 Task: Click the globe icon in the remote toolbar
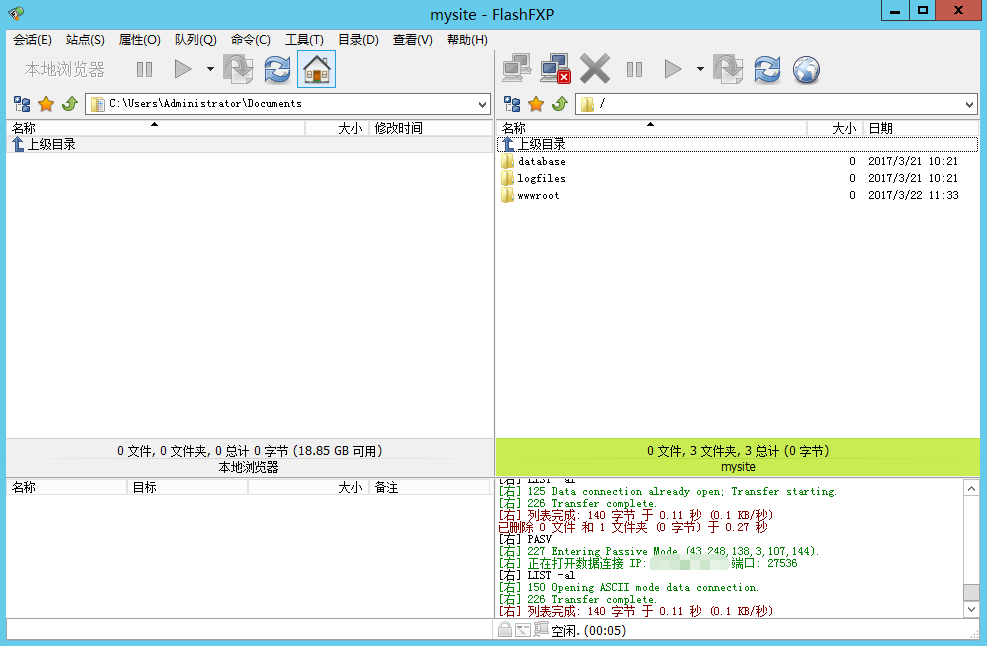pyautogui.click(x=806, y=69)
